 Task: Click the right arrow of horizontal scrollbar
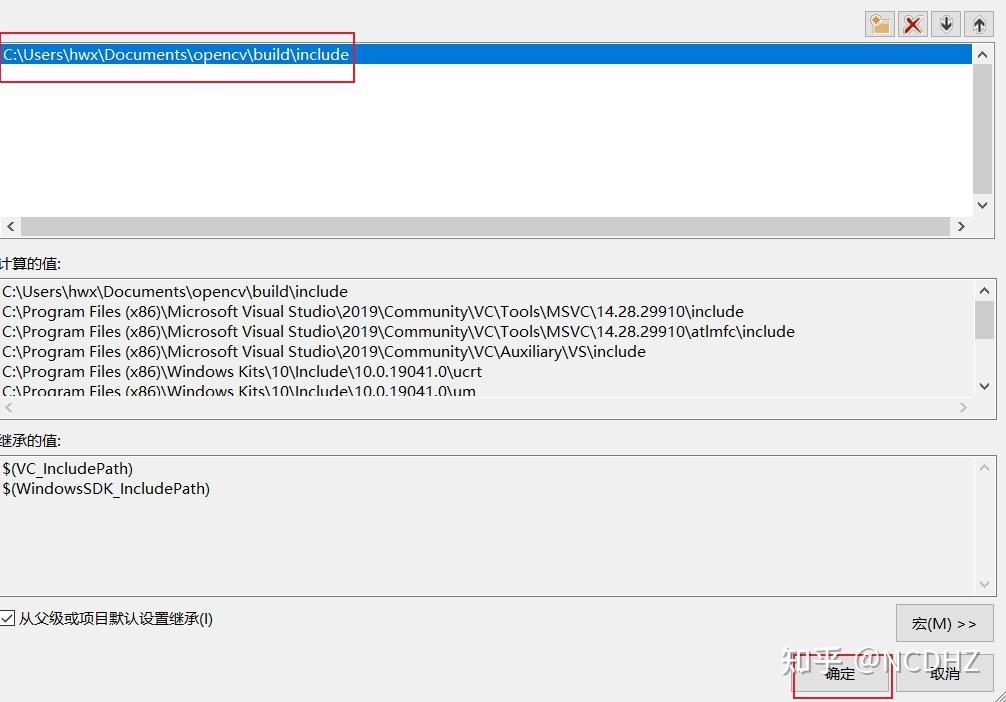tap(961, 226)
